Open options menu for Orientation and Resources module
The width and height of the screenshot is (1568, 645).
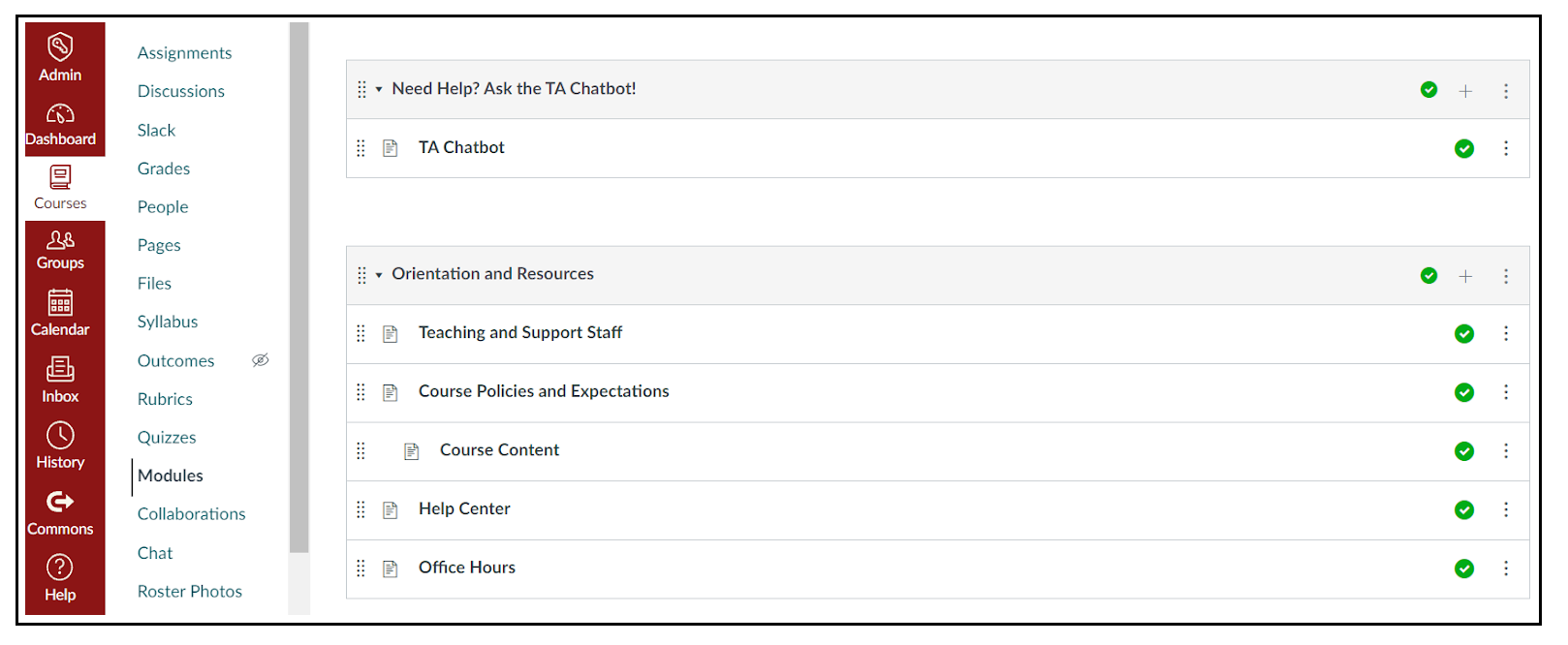click(1506, 275)
